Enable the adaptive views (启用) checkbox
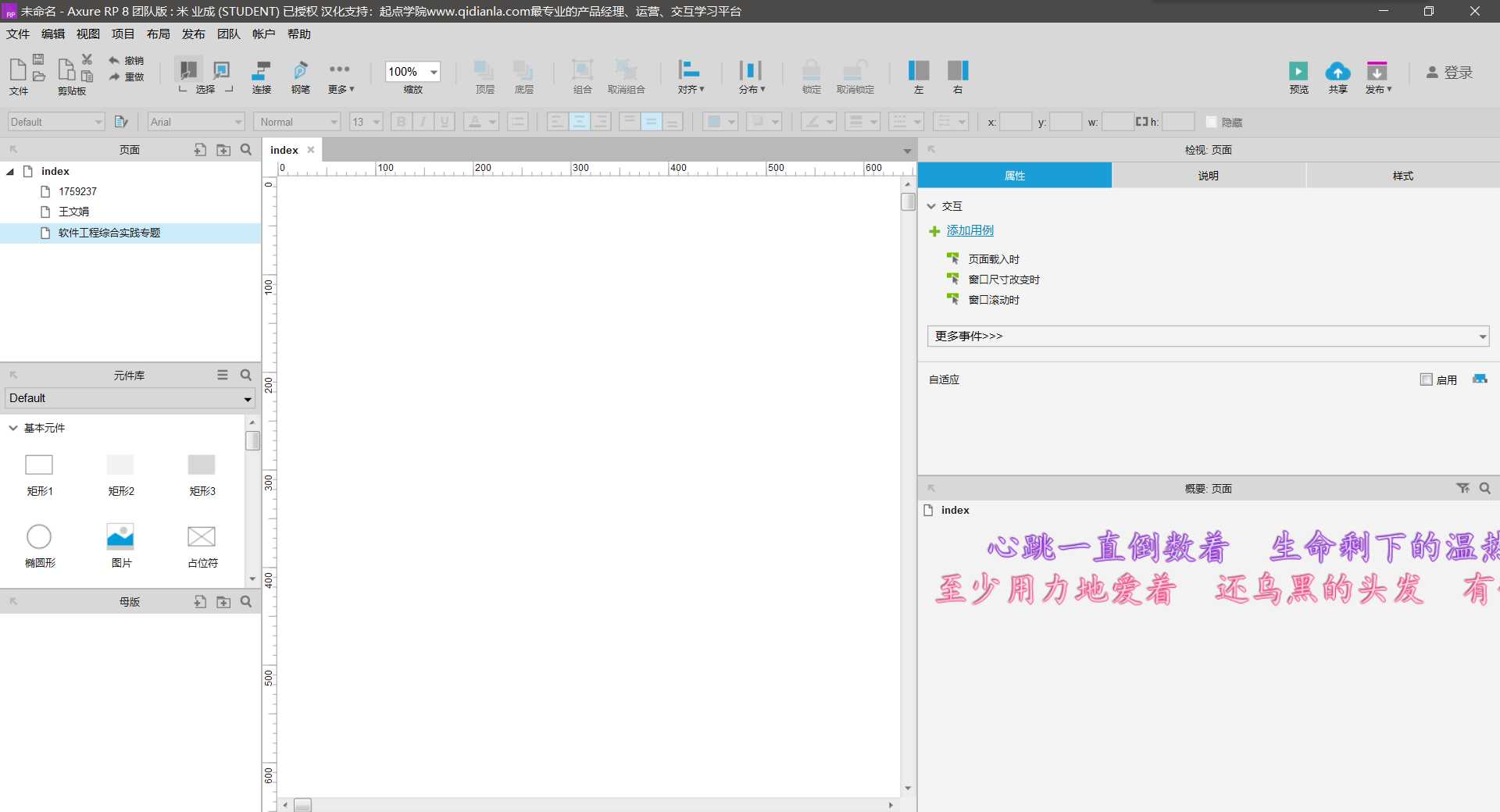The image size is (1500, 812). tap(1427, 379)
